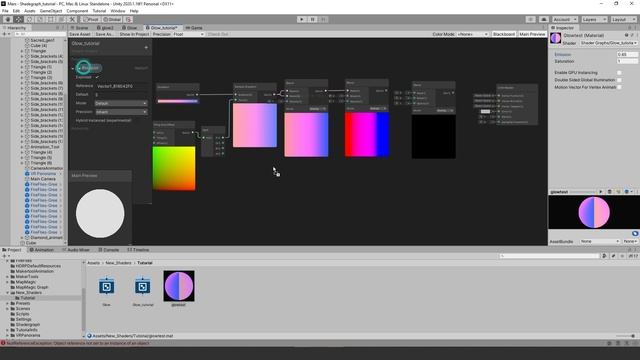This screenshot has height=360, width=640.
Task: Select the Move tool in toolbar
Action: coord(18,19)
